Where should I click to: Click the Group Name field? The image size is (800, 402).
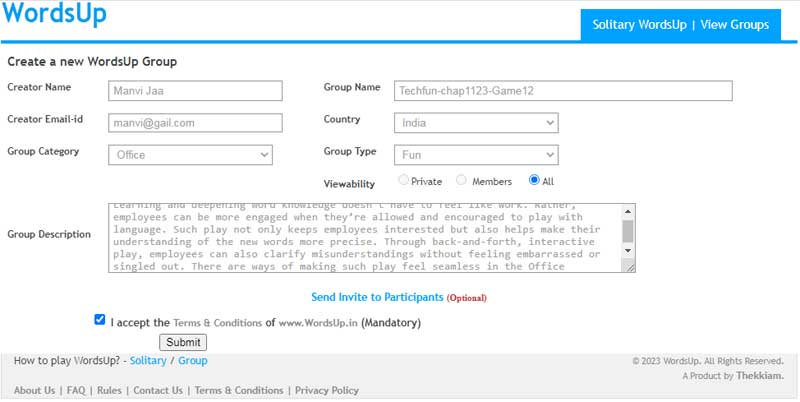563,91
